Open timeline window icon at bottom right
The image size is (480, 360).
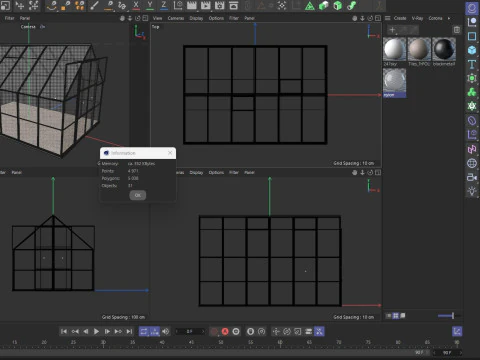coord(457,331)
